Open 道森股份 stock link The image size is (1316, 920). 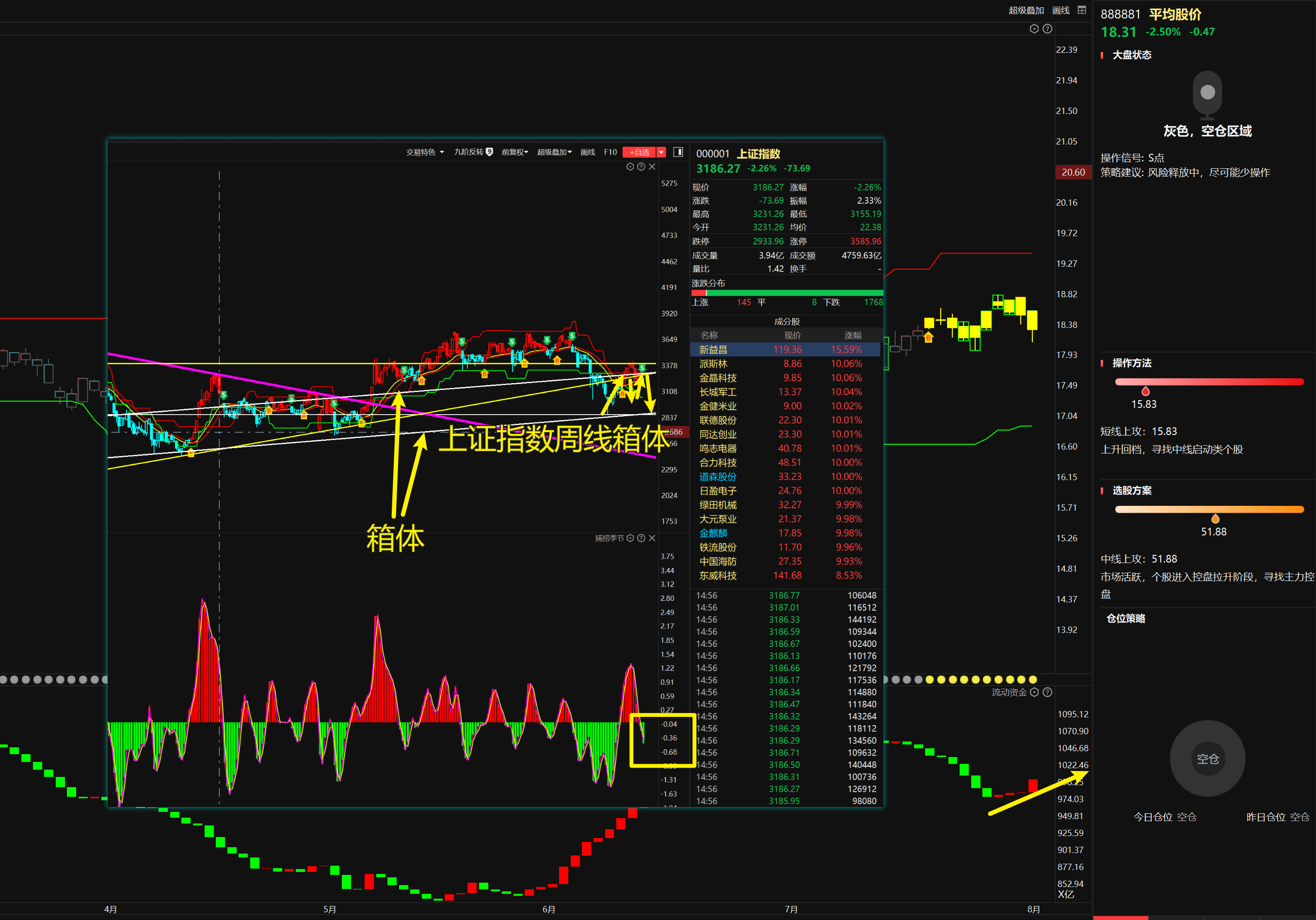[718, 477]
